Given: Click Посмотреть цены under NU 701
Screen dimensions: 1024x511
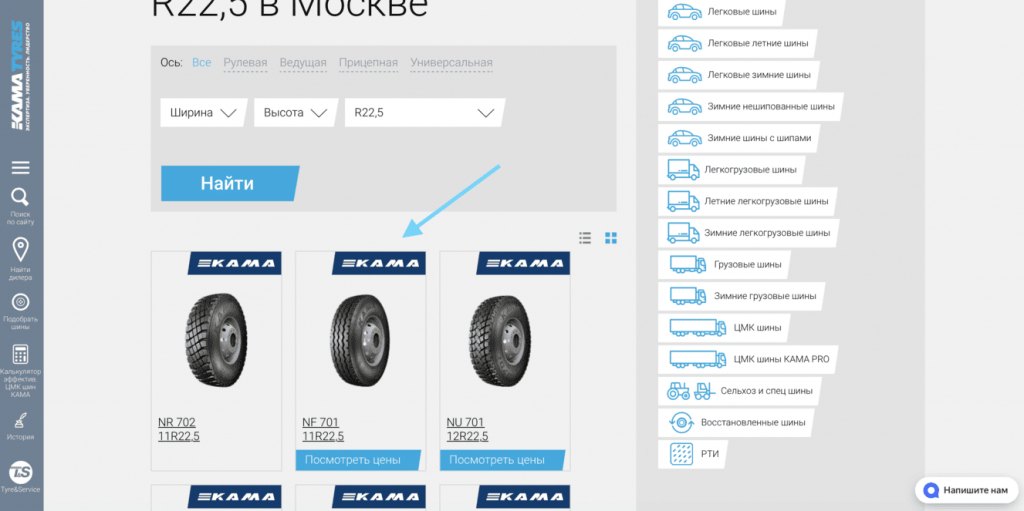Looking at the screenshot, I should [502, 460].
